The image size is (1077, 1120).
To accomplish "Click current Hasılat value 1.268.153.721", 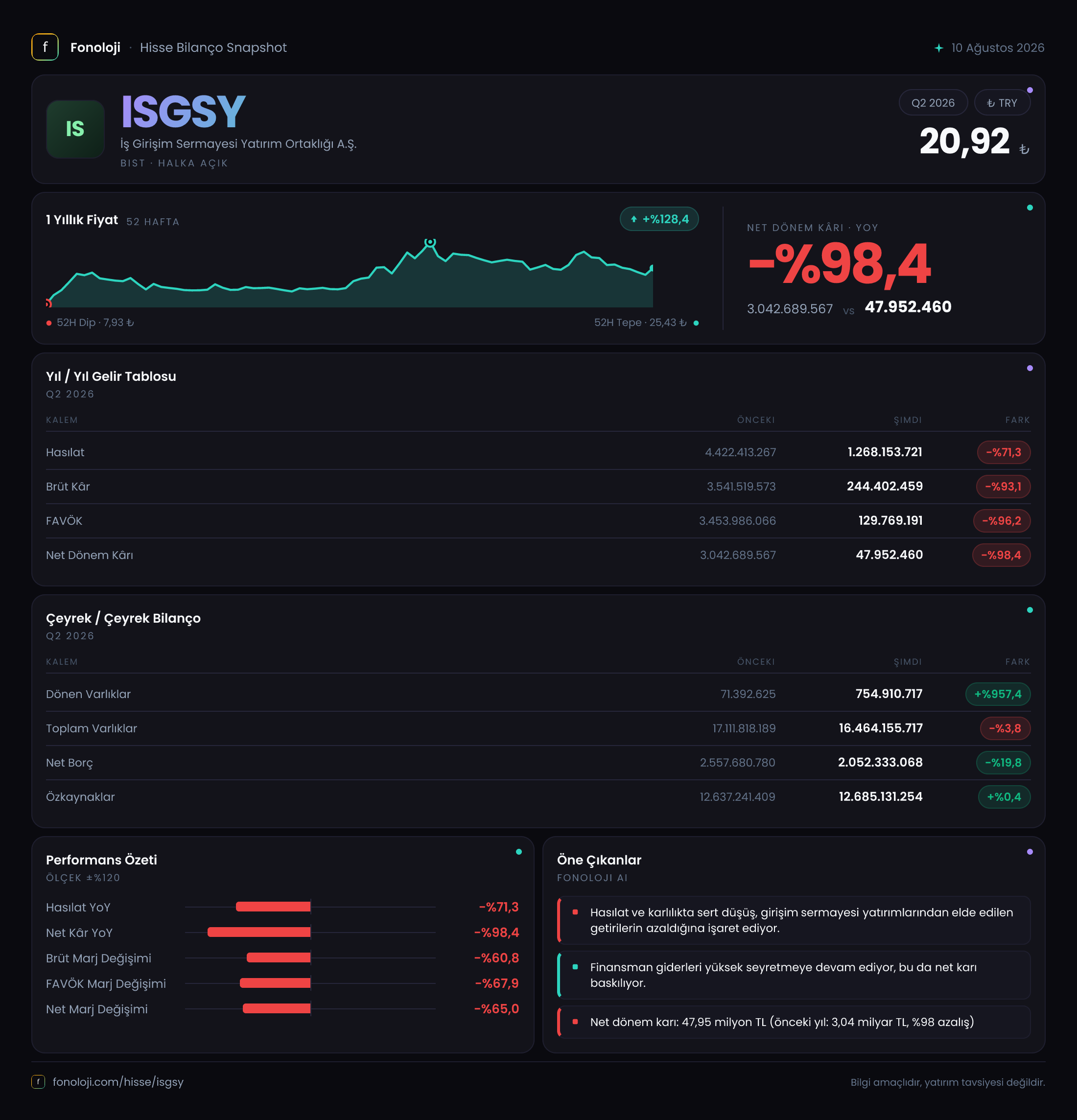I will coord(885,452).
